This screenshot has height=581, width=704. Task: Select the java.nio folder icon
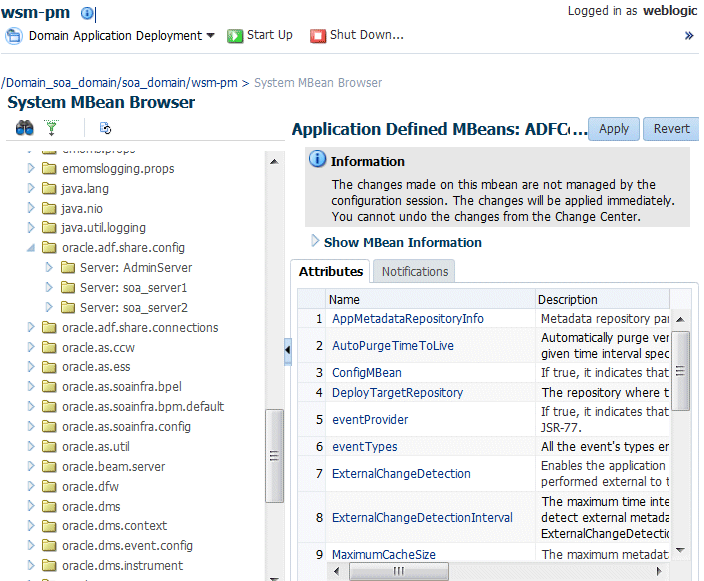[x=49, y=208]
